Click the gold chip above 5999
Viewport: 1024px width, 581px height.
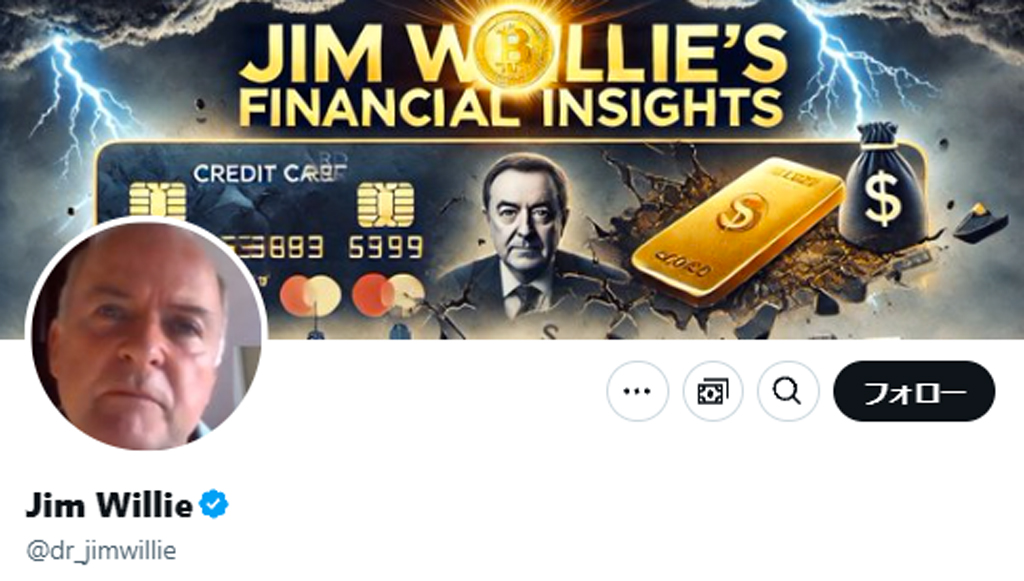[x=385, y=204]
